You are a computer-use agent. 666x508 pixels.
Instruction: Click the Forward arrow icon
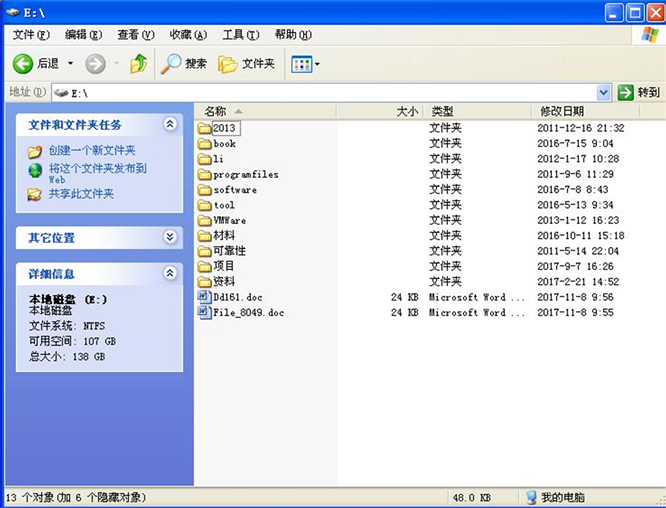click(96, 64)
